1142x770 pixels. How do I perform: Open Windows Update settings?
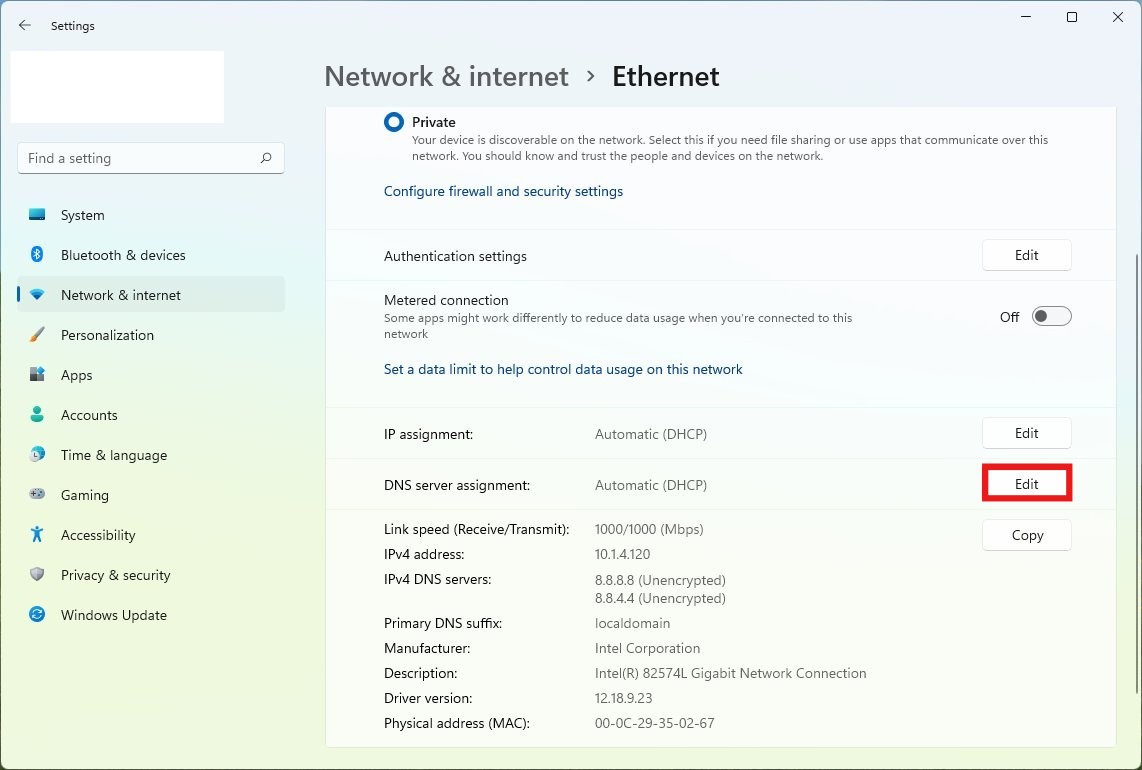pos(113,615)
